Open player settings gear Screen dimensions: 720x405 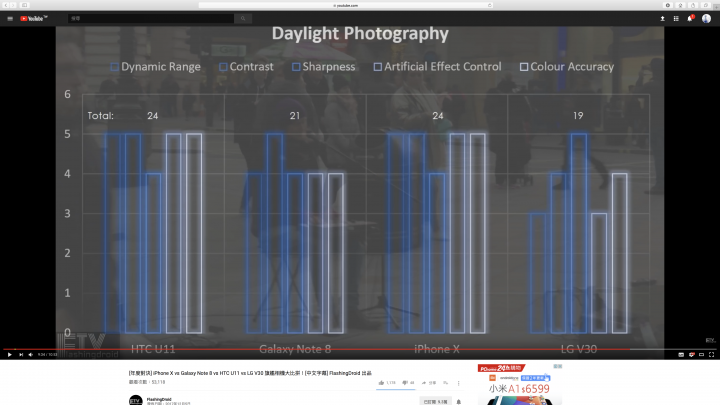point(692,354)
